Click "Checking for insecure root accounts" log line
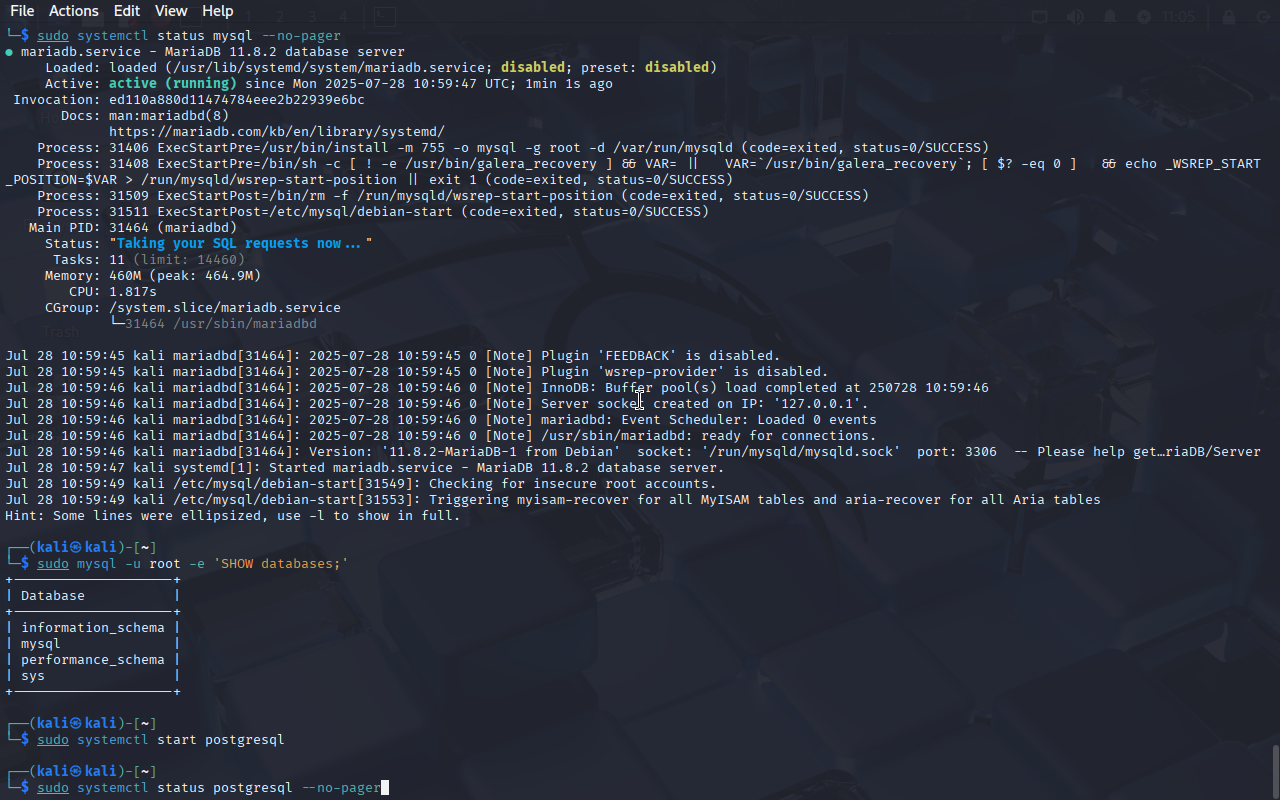The image size is (1280, 800). [361, 484]
